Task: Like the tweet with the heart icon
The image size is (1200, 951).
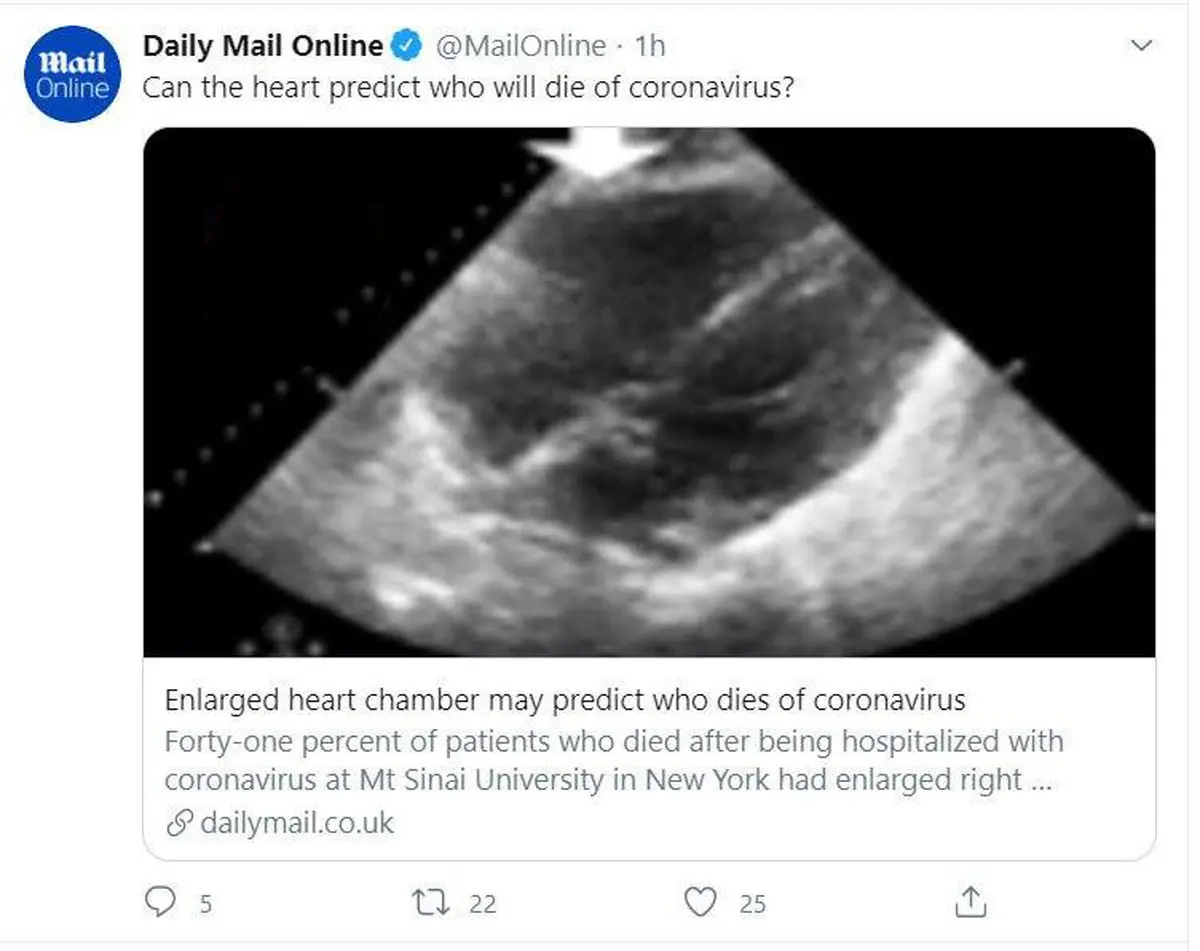Action: (x=703, y=903)
